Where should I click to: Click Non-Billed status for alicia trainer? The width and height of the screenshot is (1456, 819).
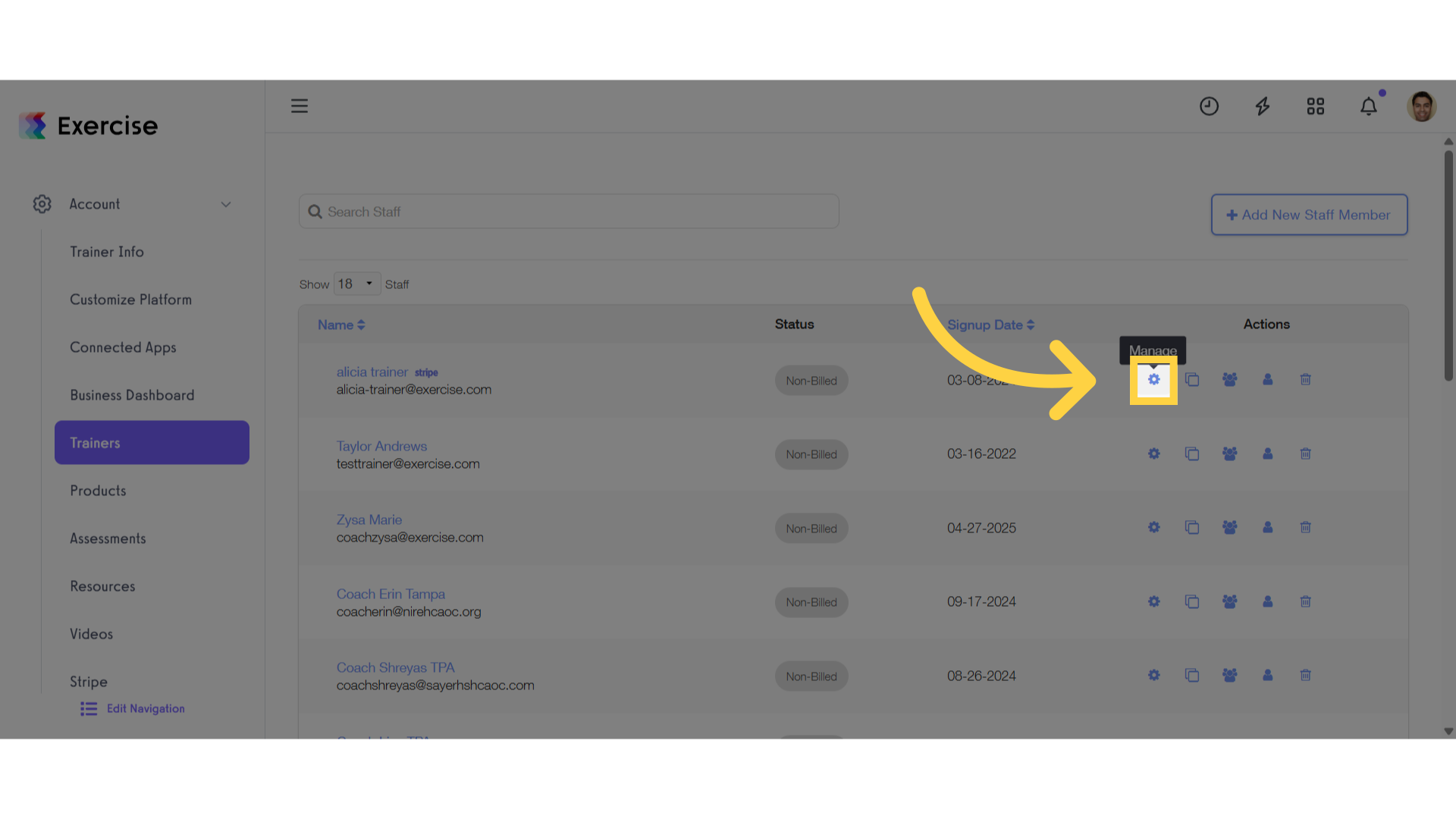(811, 381)
